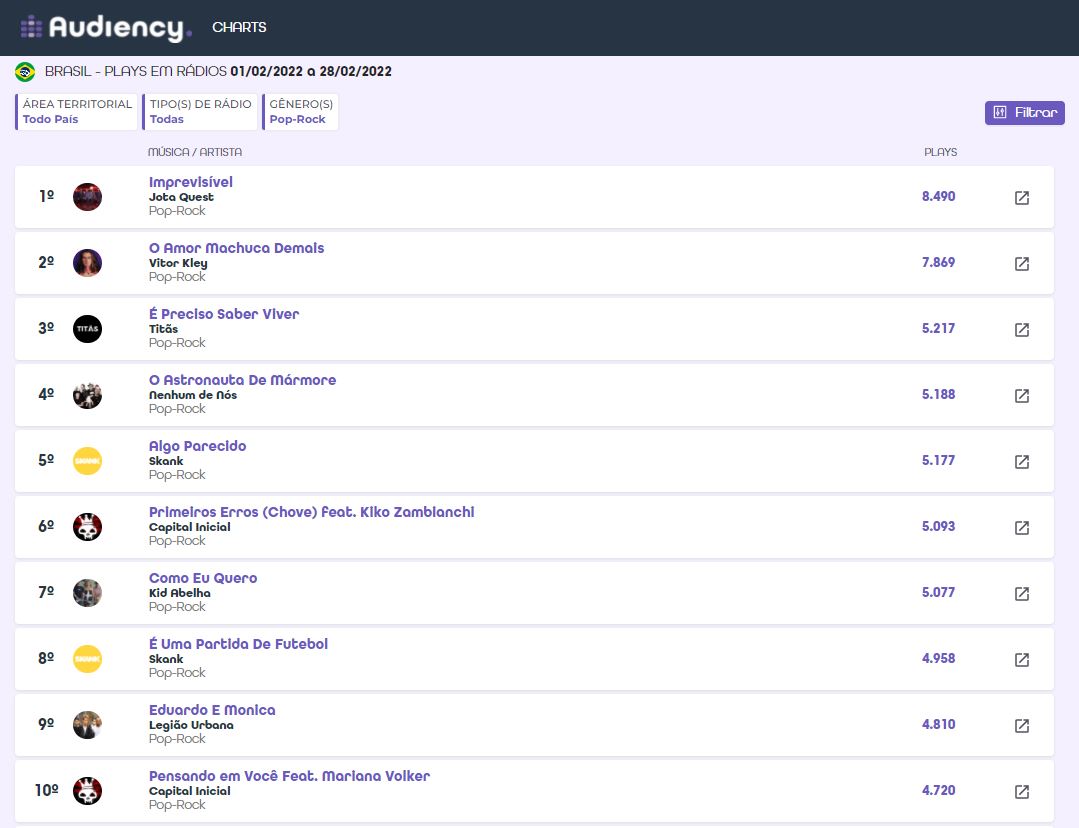Click the Skank avatar beside Algo Parecido
Screen dimensions: 1079x828
coord(88,461)
